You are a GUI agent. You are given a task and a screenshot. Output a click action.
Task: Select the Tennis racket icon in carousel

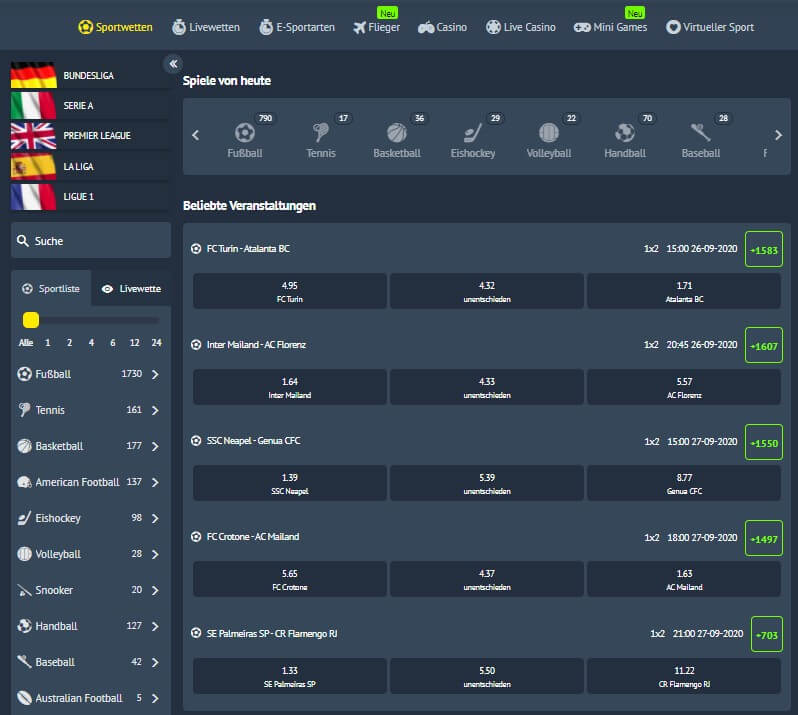coord(321,133)
